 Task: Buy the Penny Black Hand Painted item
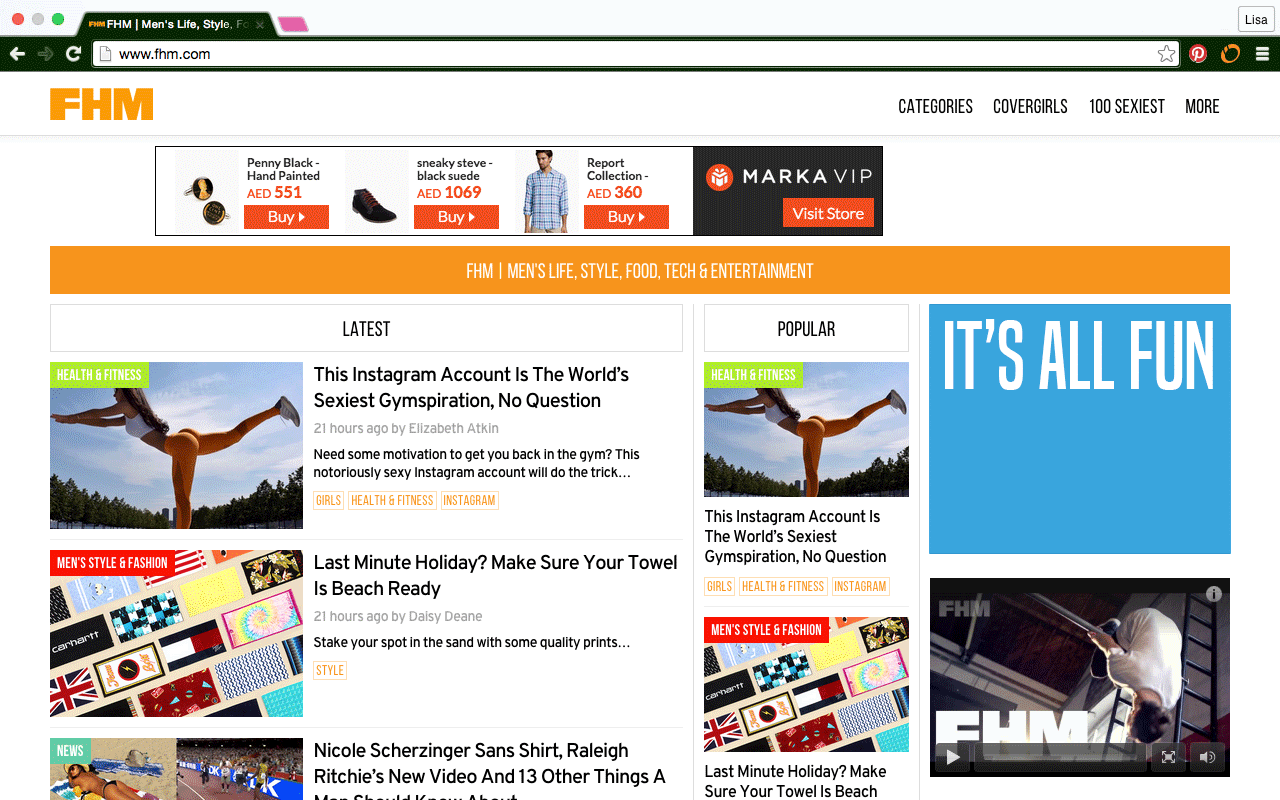[x=286, y=217]
